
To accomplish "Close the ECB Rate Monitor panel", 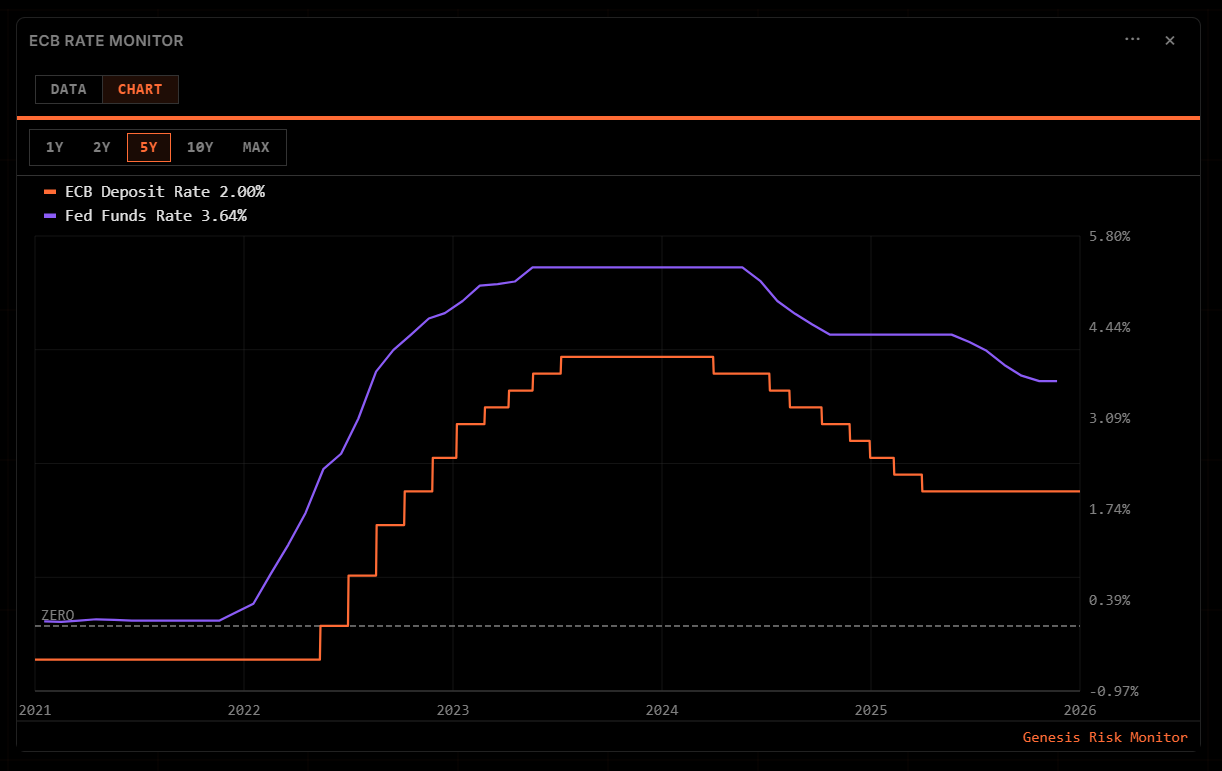I will point(1170,40).
